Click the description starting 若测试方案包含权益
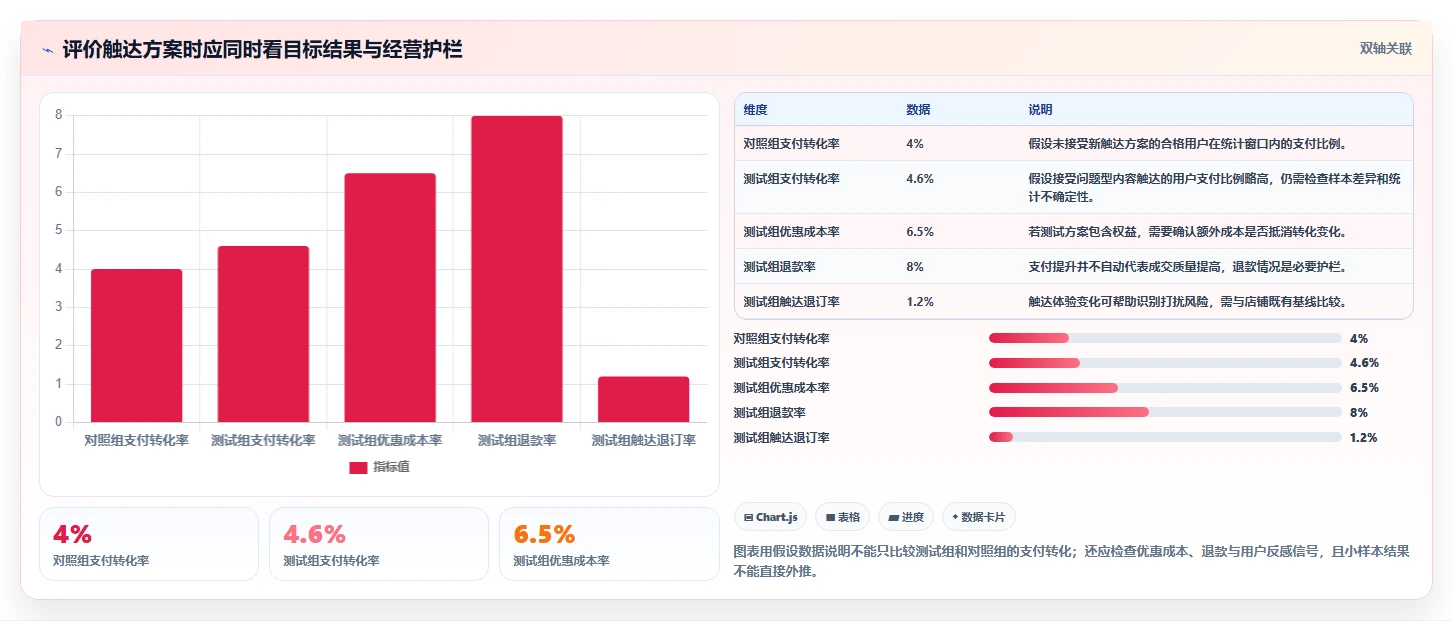 (1188, 231)
